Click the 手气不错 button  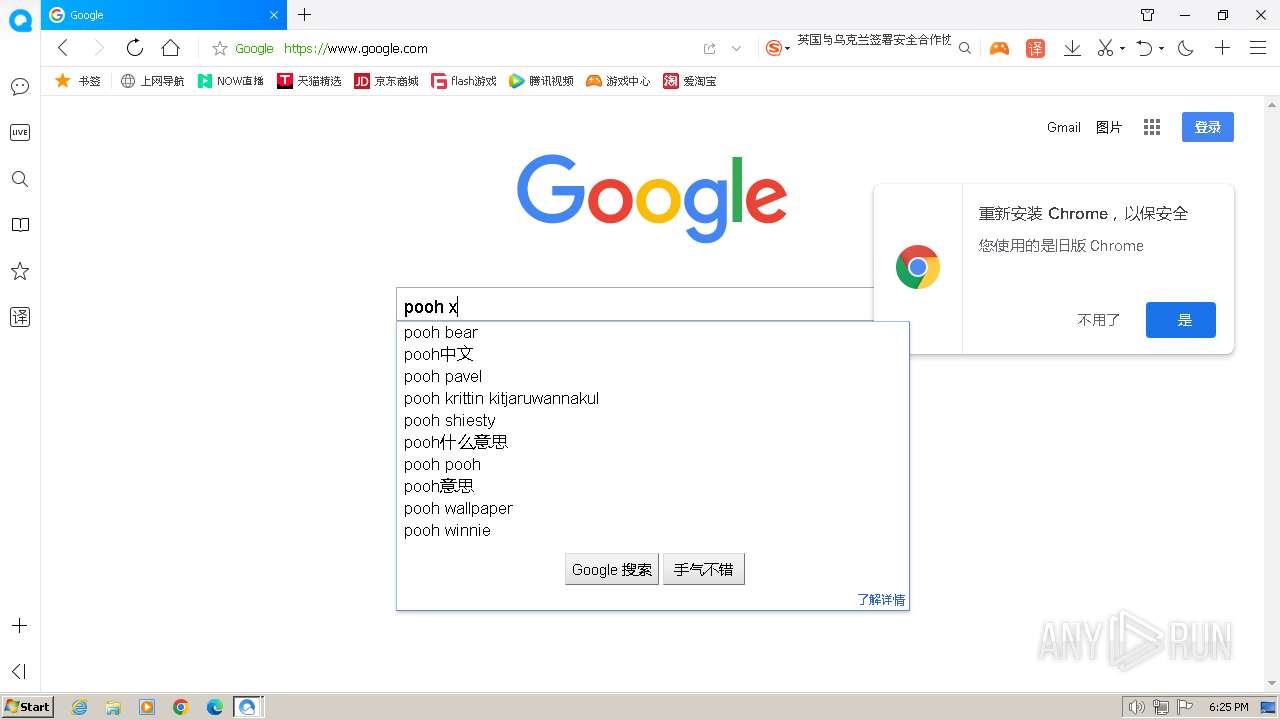point(703,569)
